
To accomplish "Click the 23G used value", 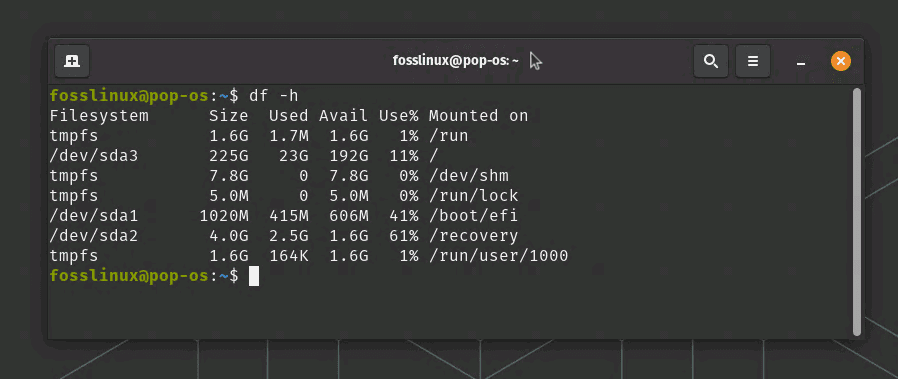I will point(294,156).
